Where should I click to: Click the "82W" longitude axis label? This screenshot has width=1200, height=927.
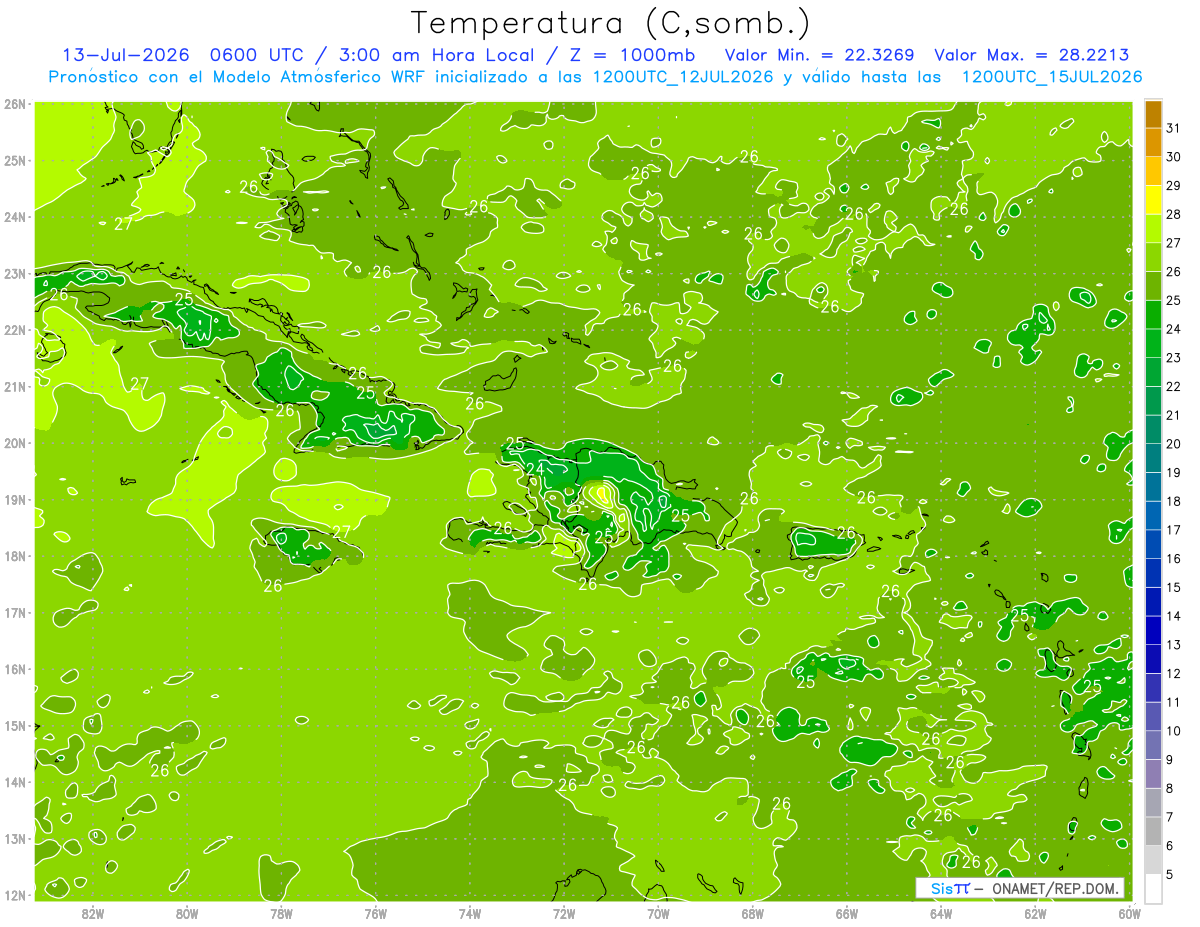(92, 913)
